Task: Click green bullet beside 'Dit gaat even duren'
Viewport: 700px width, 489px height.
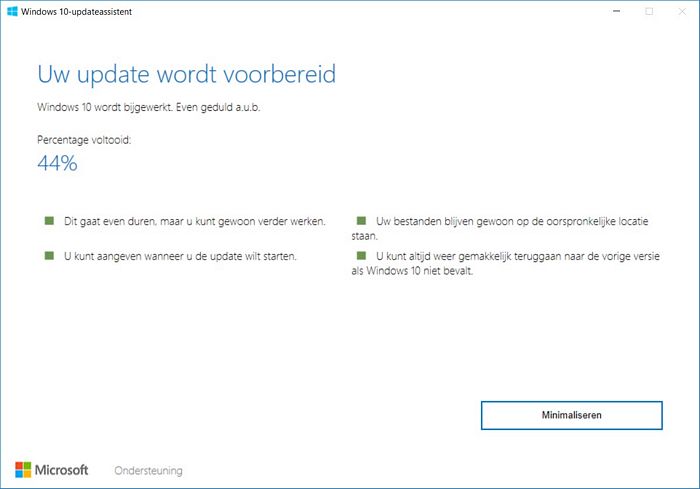Action: [49, 221]
